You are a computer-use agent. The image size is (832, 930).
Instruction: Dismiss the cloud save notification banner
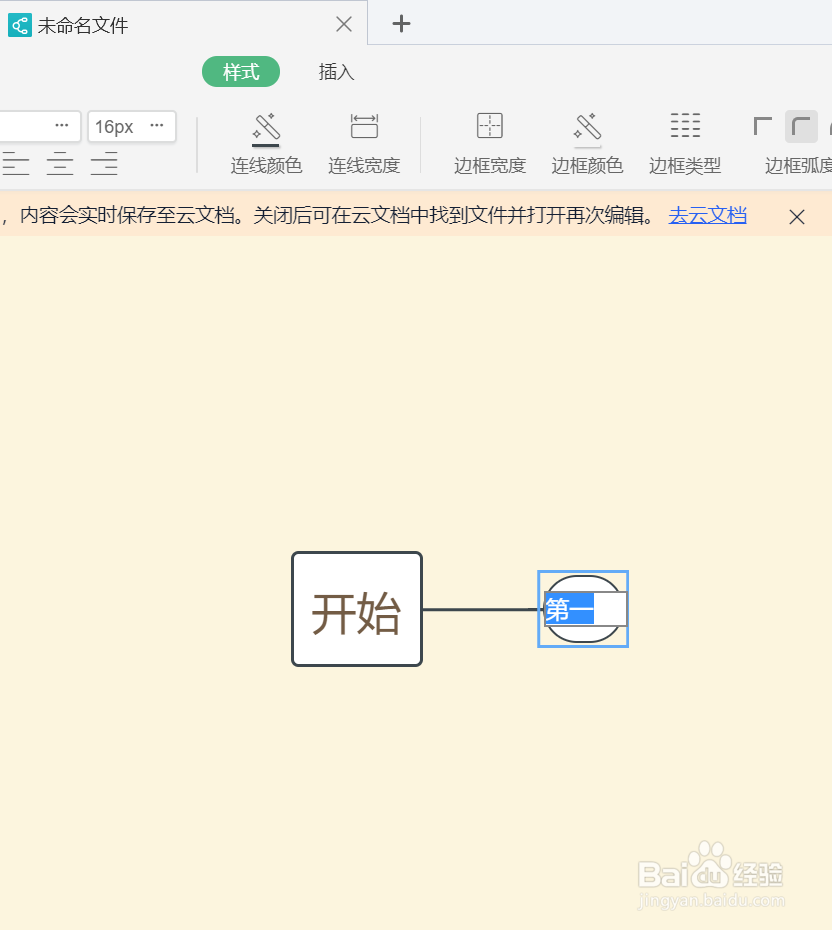point(797,217)
